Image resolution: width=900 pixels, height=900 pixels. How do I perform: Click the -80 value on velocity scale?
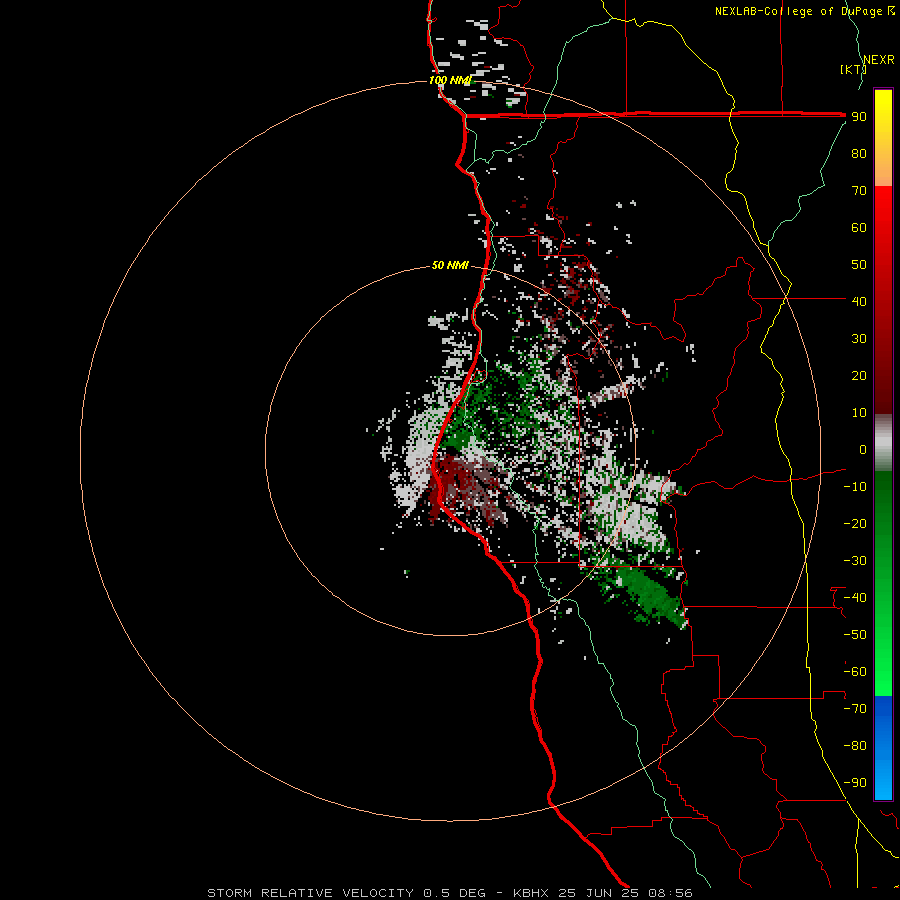tap(855, 746)
